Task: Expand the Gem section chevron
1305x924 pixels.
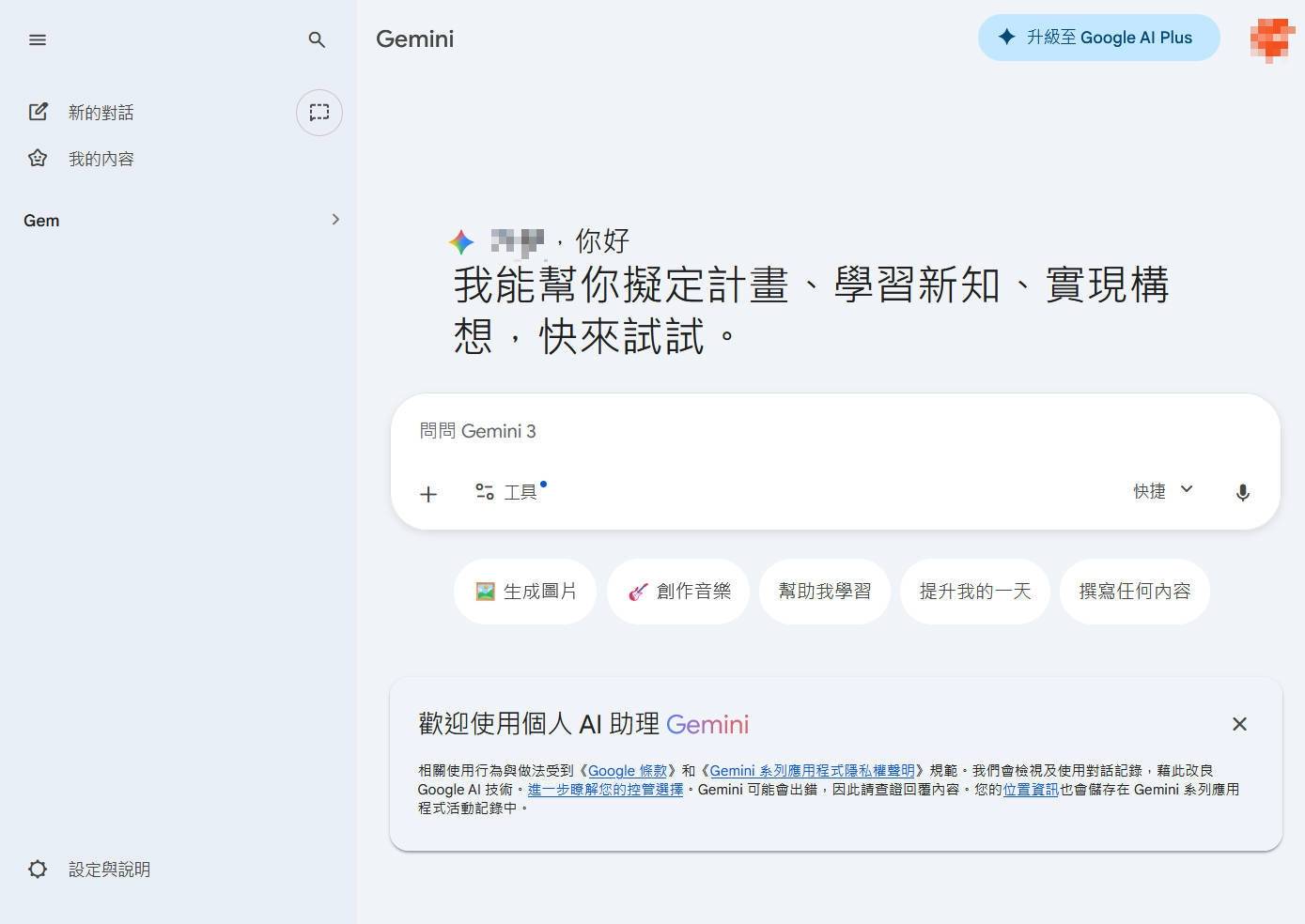Action: coord(335,220)
